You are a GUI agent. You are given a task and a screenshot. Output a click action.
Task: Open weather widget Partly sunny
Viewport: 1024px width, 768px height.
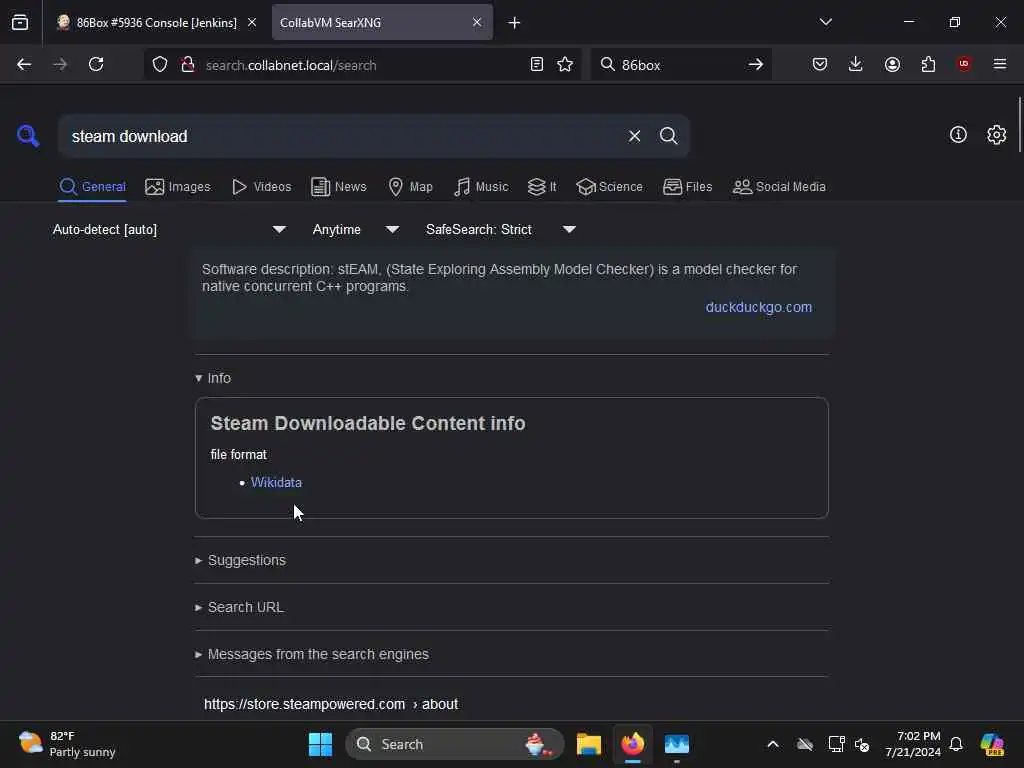pyautogui.click(x=67, y=744)
